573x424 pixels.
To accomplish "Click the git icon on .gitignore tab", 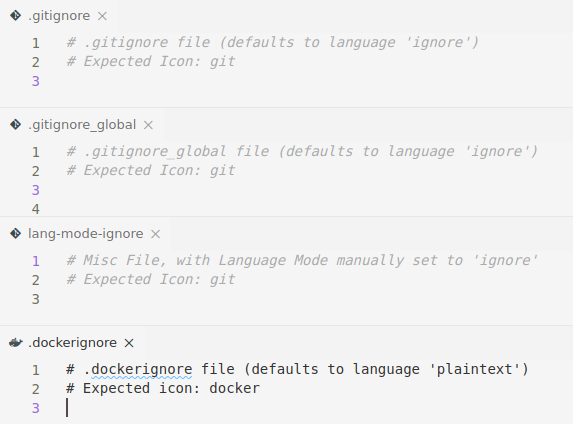I will pos(15,16).
